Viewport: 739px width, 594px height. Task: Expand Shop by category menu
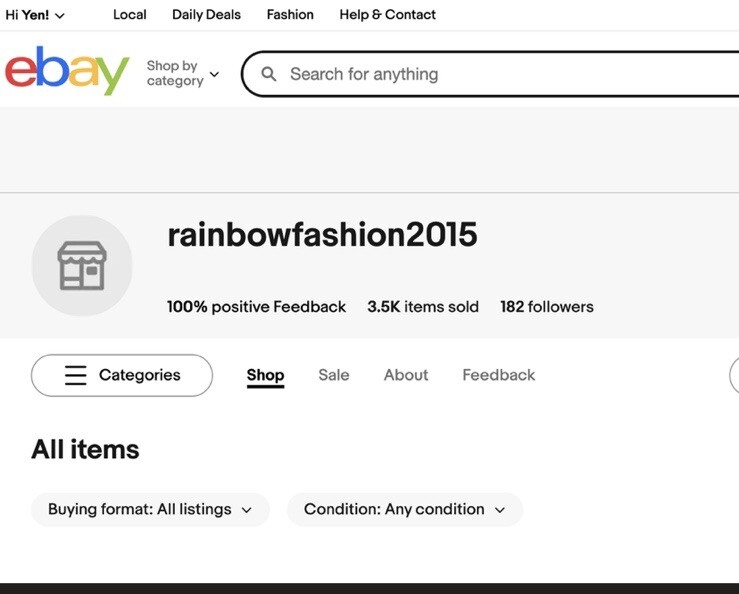(x=183, y=74)
